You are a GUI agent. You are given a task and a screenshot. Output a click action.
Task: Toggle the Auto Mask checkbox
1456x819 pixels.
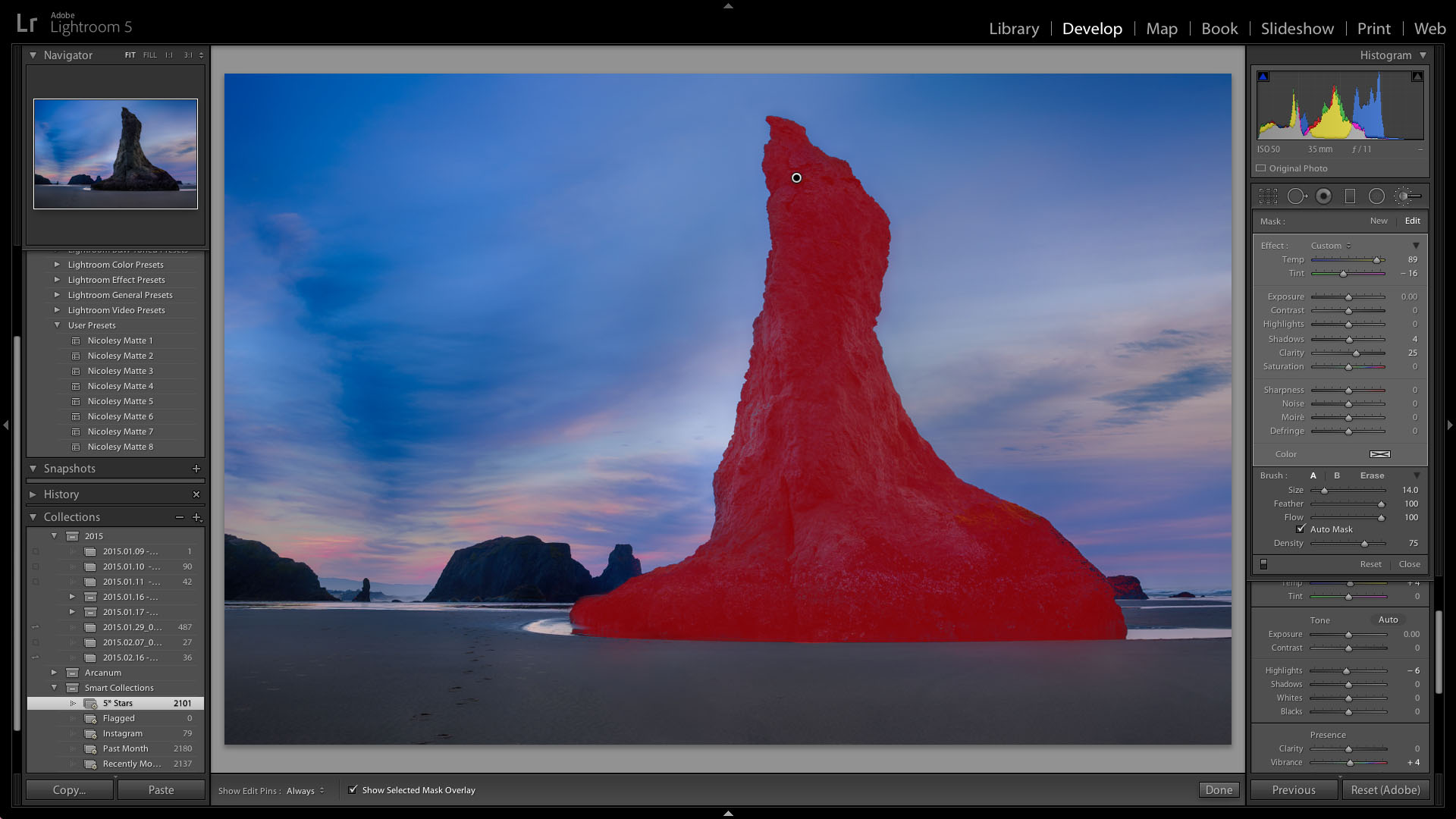(x=1300, y=529)
